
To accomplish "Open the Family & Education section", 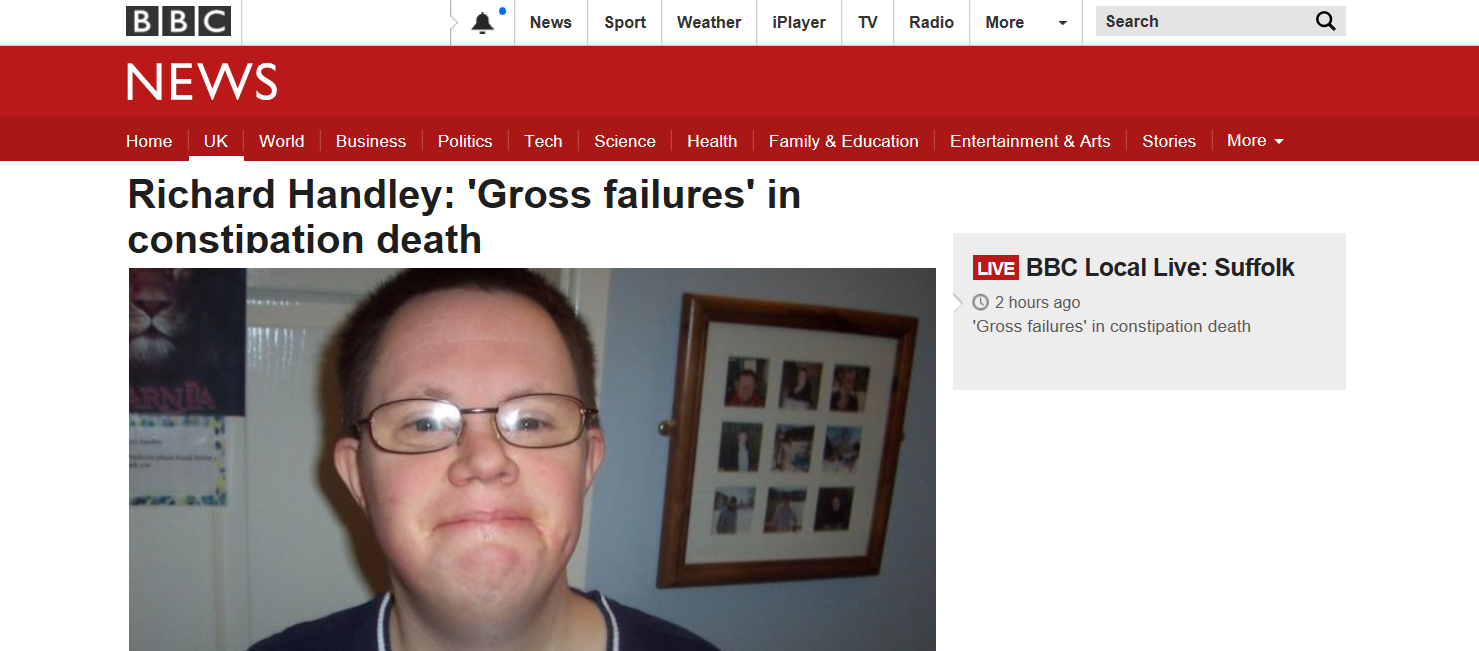I will click(x=843, y=141).
